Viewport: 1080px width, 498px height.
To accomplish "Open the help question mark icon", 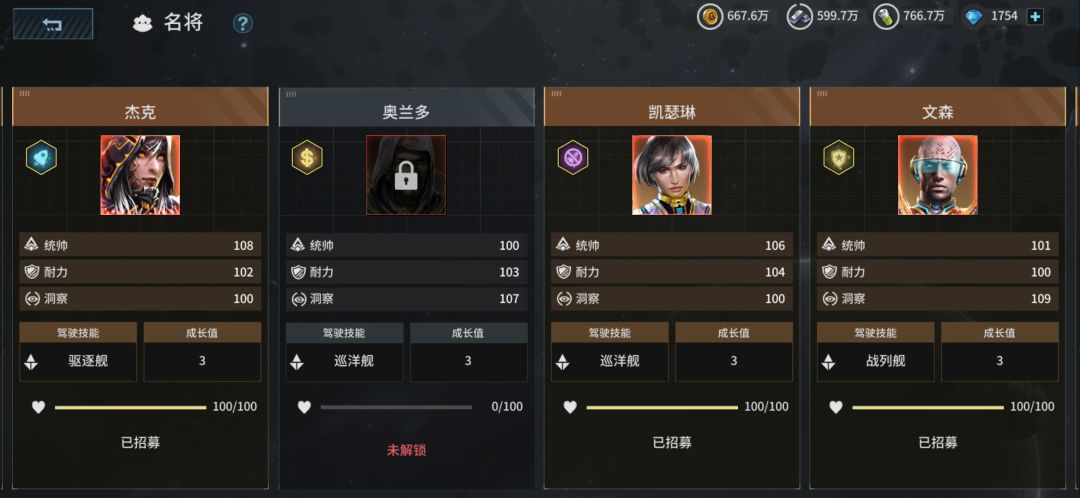I will point(242,24).
